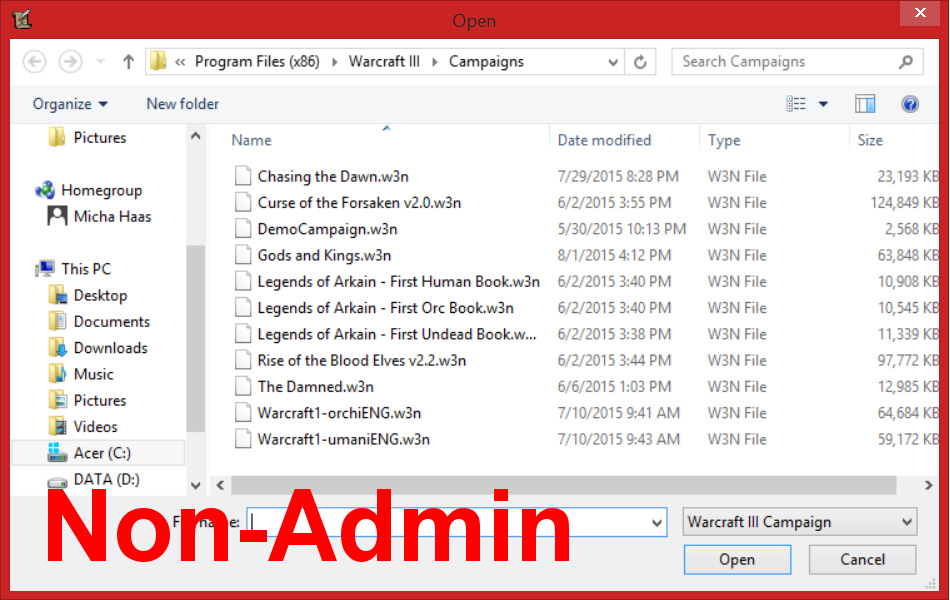The height and width of the screenshot is (600, 950).
Task: Click navigation pane scroll down arrow
Action: [x=195, y=485]
